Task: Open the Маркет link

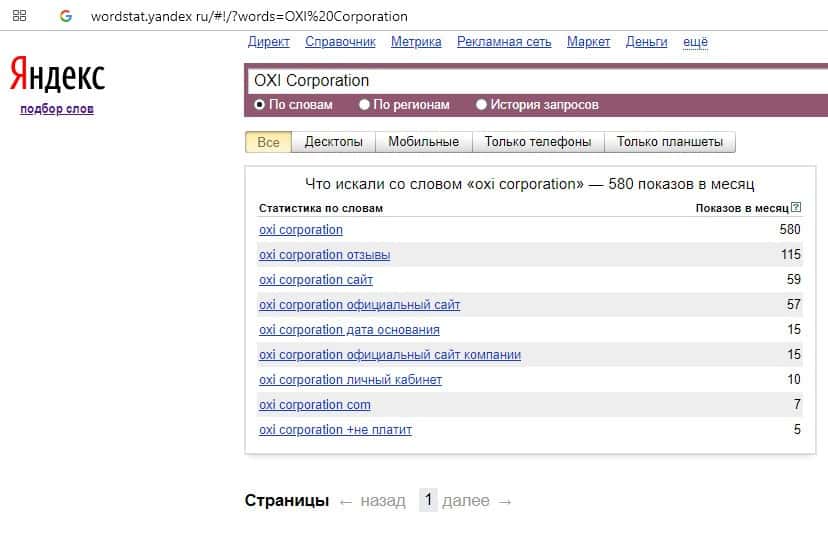Action: tap(588, 42)
